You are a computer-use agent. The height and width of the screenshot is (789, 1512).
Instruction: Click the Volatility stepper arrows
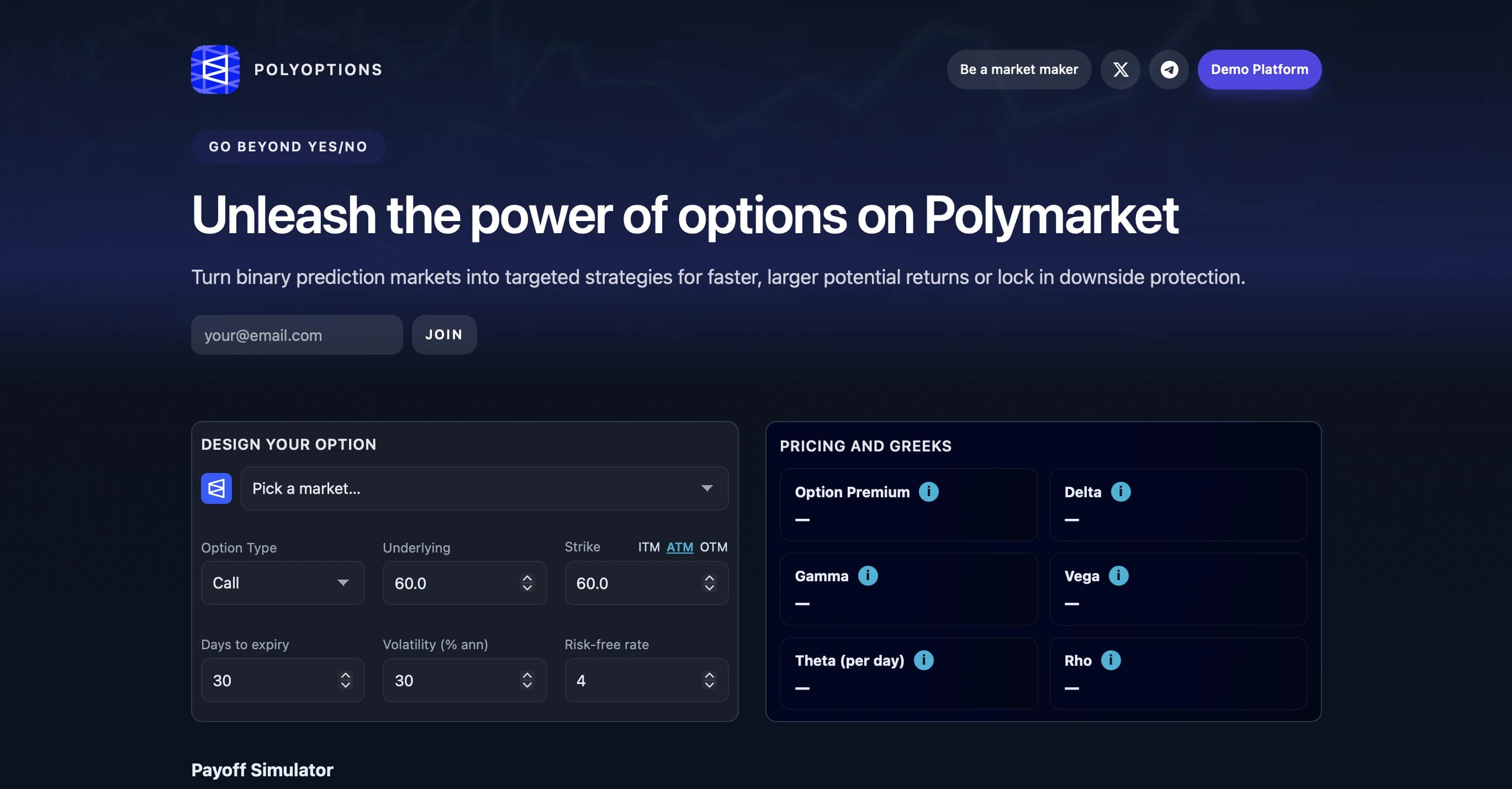coord(527,680)
